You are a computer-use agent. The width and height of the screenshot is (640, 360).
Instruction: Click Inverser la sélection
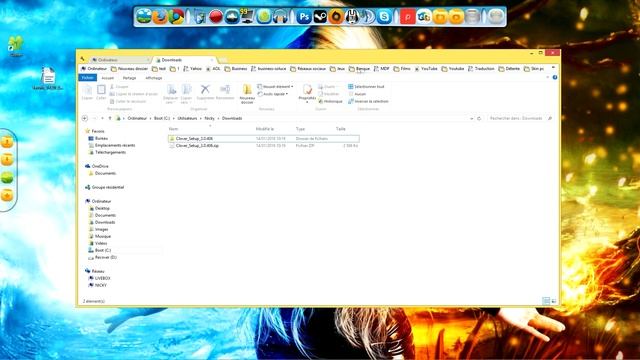click(x=368, y=101)
